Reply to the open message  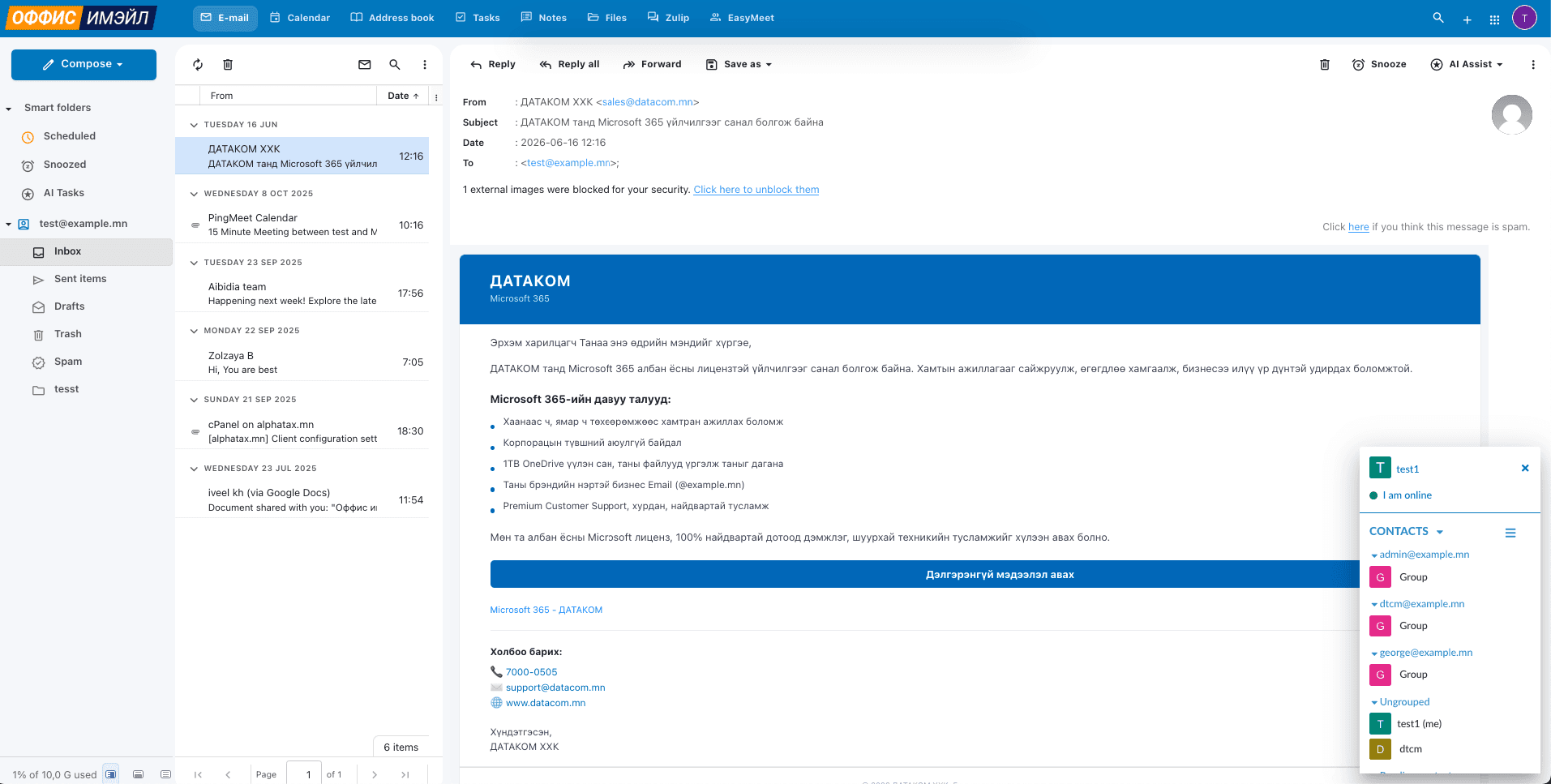click(493, 64)
